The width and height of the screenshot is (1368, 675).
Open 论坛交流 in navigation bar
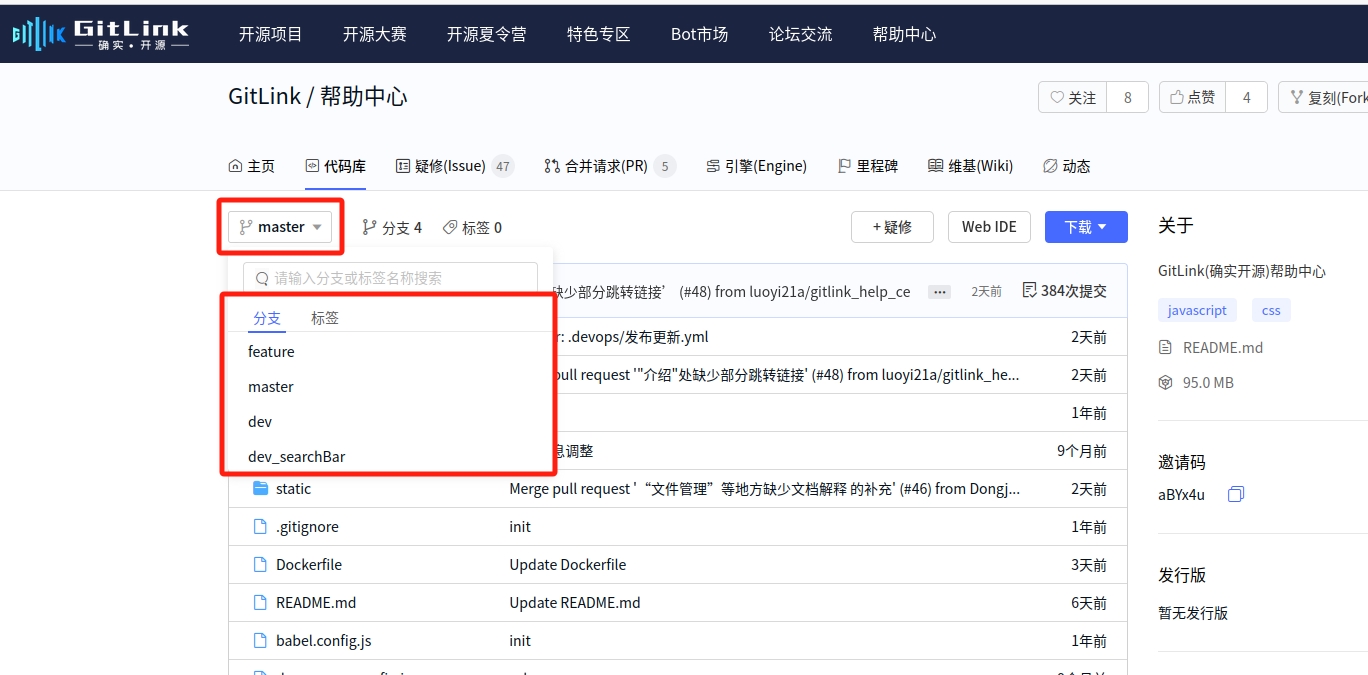[801, 34]
